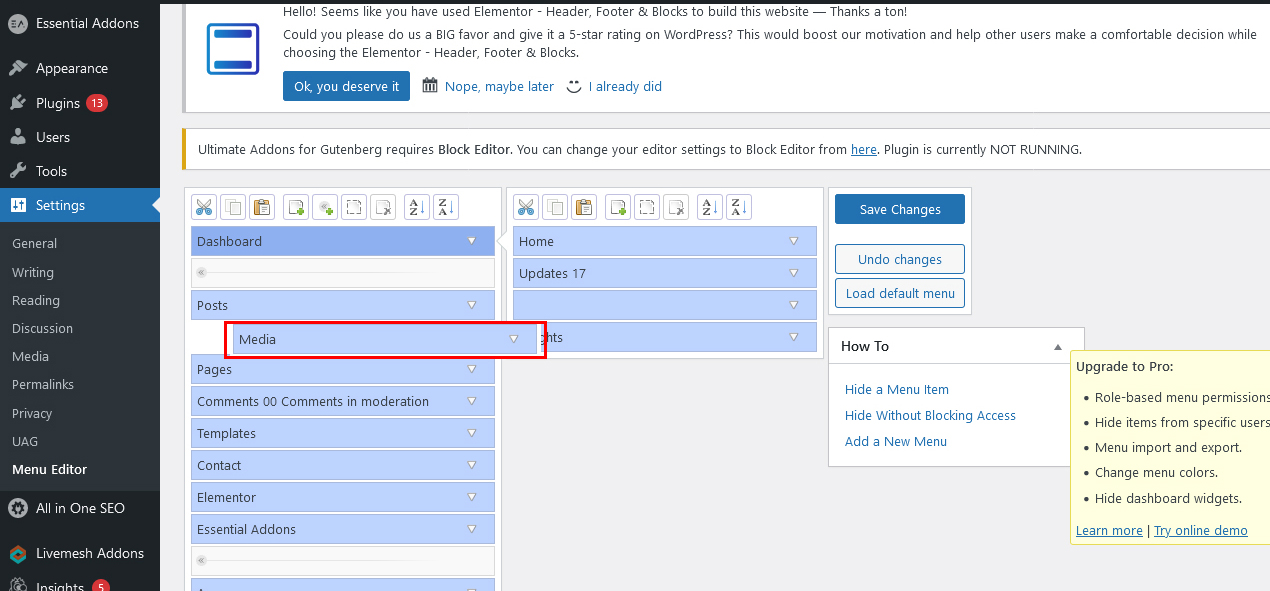Screen dimensions: 1270x591
Task: Add a new menu item via the new-item icon
Action: pyautogui.click(x=295, y=207)
